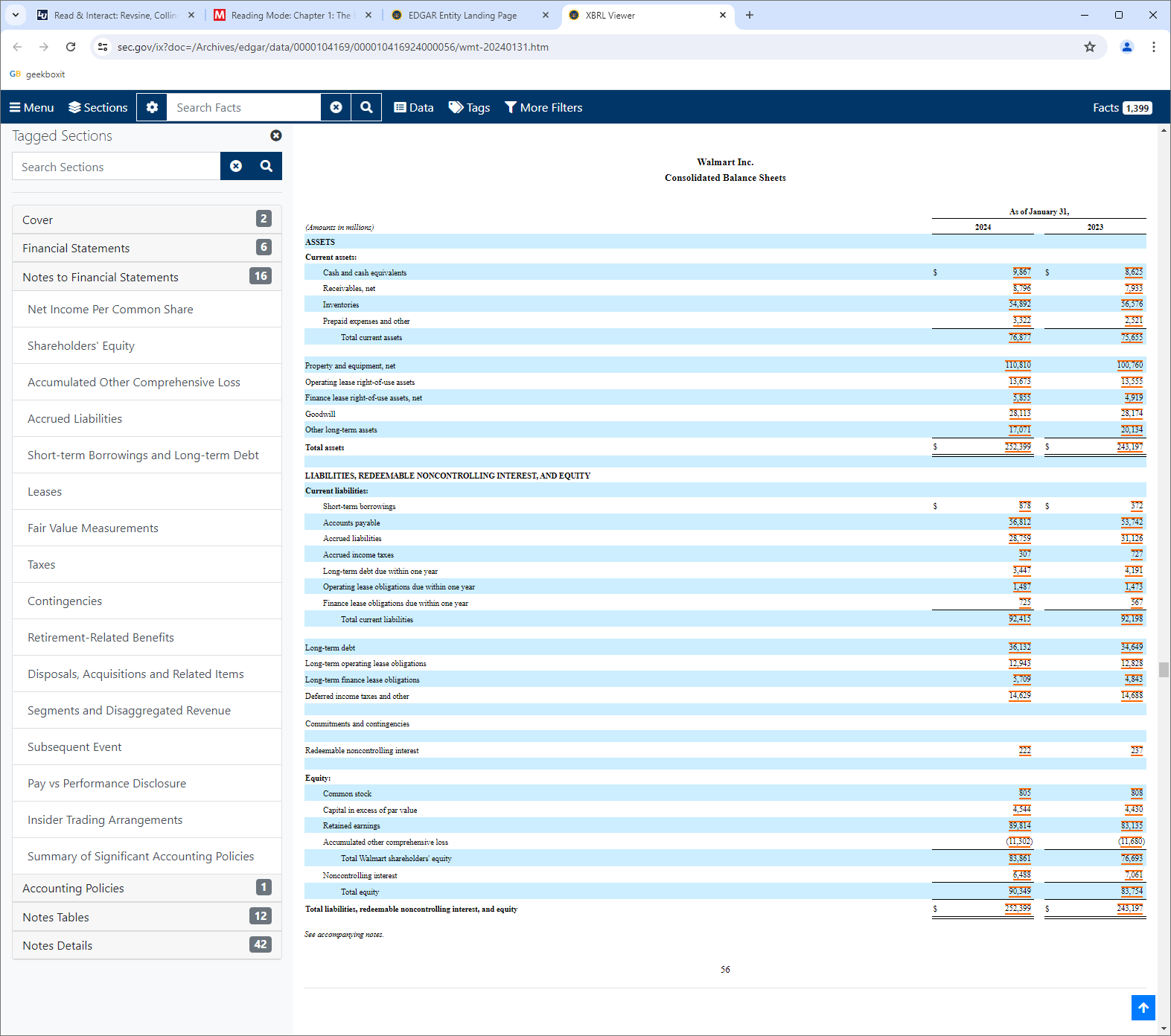Open the Tags filter dropdown
This screenshot has height=1036, width=1171.
coord(469,107)
